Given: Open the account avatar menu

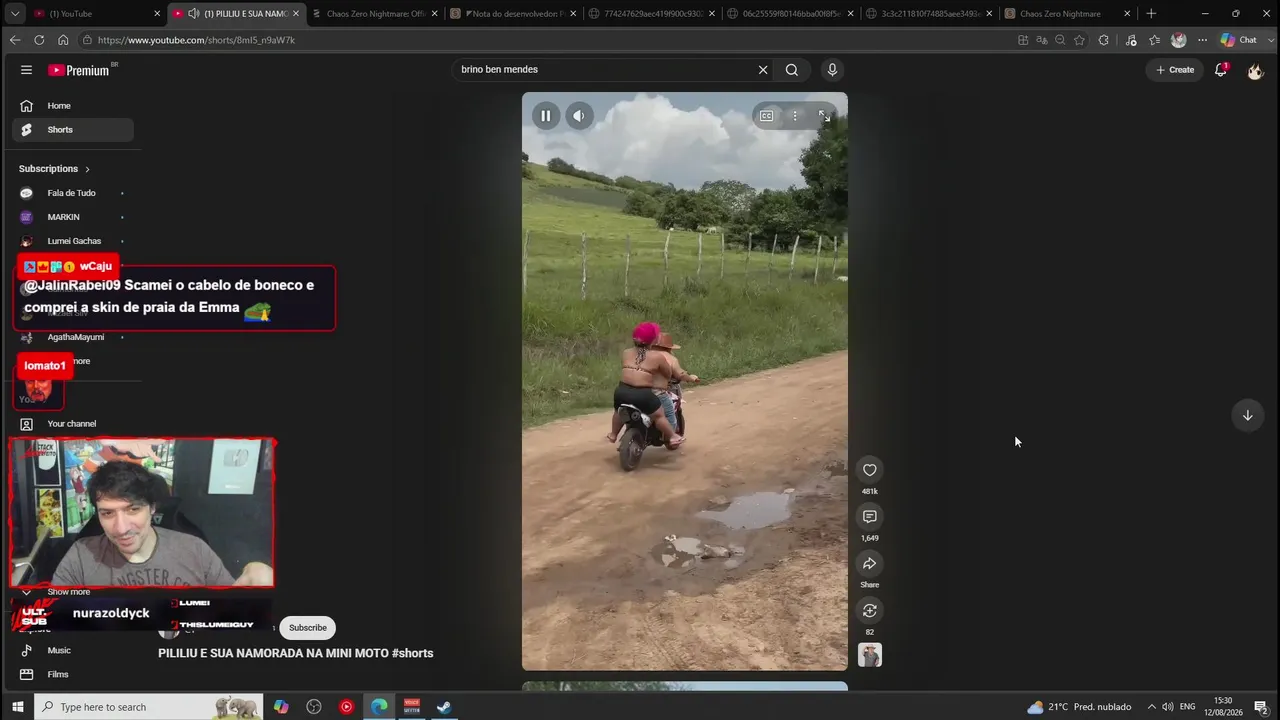Looking at the screenshot, I should coord(1255,71).
